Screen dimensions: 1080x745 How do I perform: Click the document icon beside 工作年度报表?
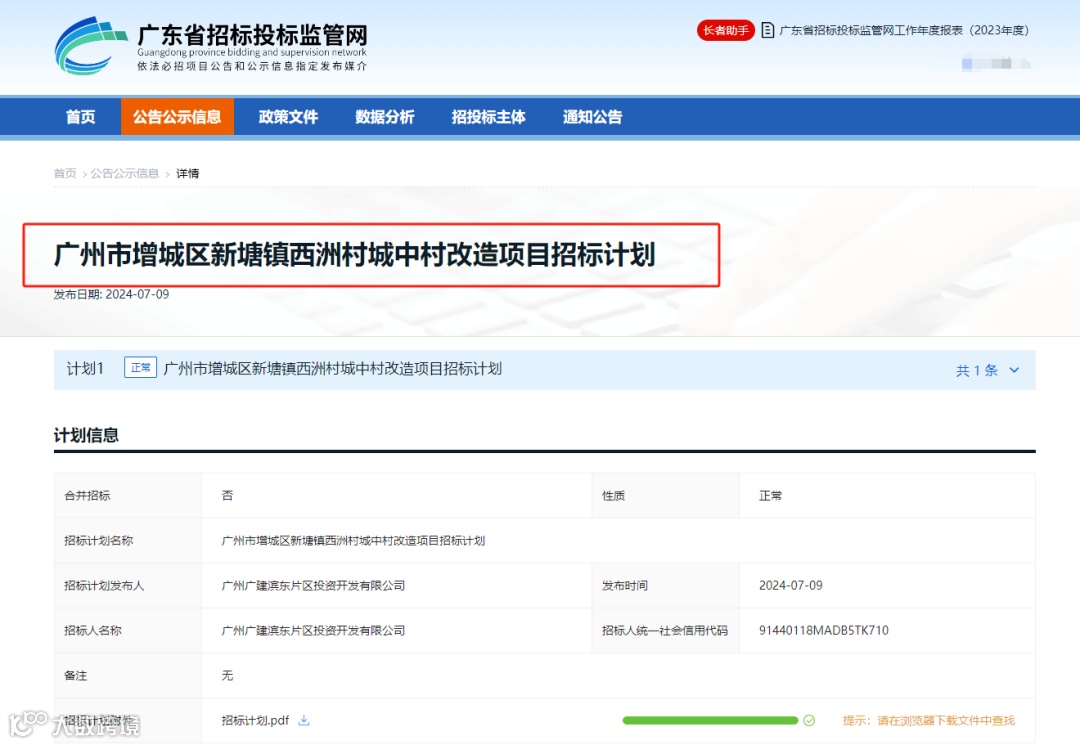tap(767, 30)
